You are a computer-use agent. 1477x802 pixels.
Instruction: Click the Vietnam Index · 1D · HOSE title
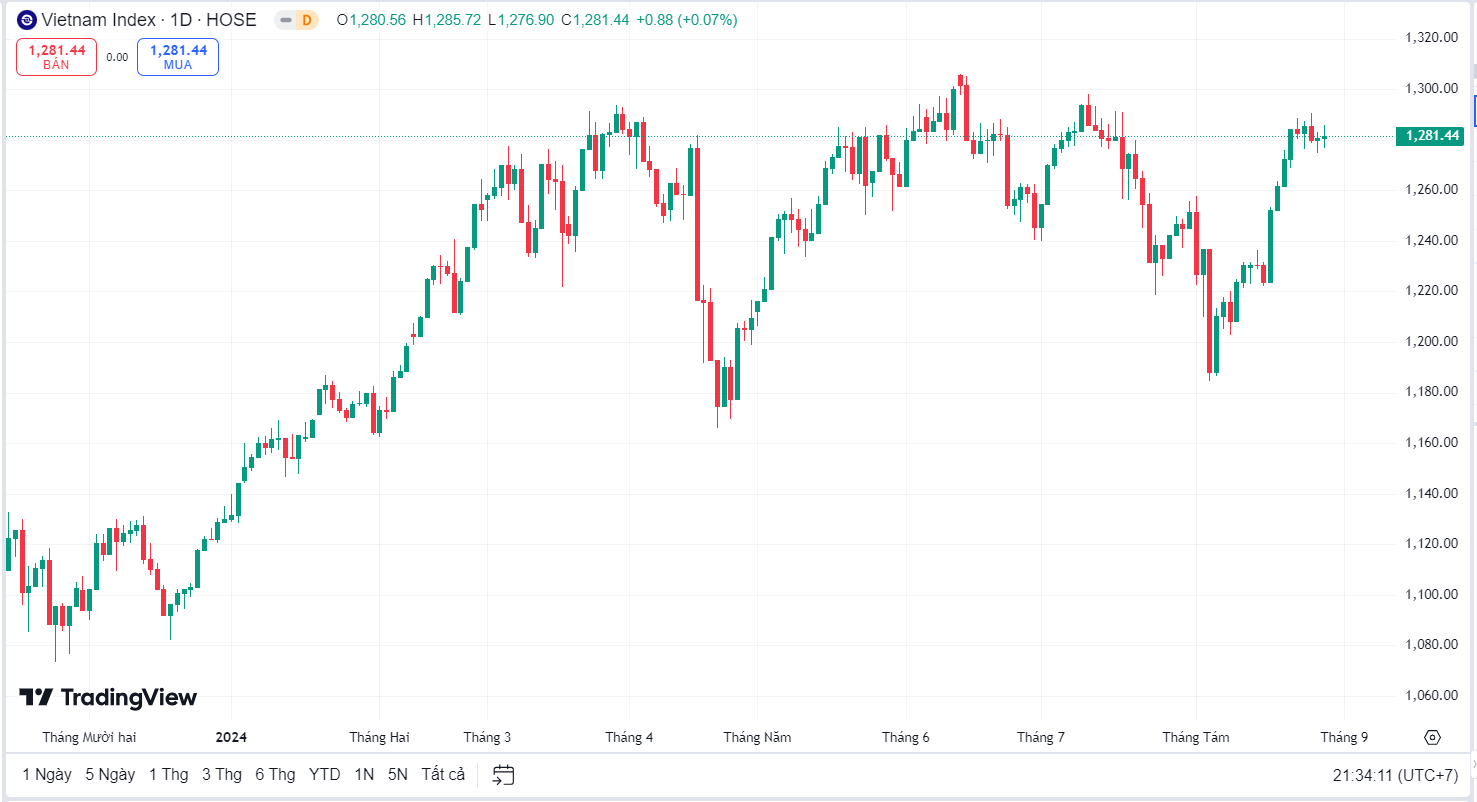pos(149,20)
